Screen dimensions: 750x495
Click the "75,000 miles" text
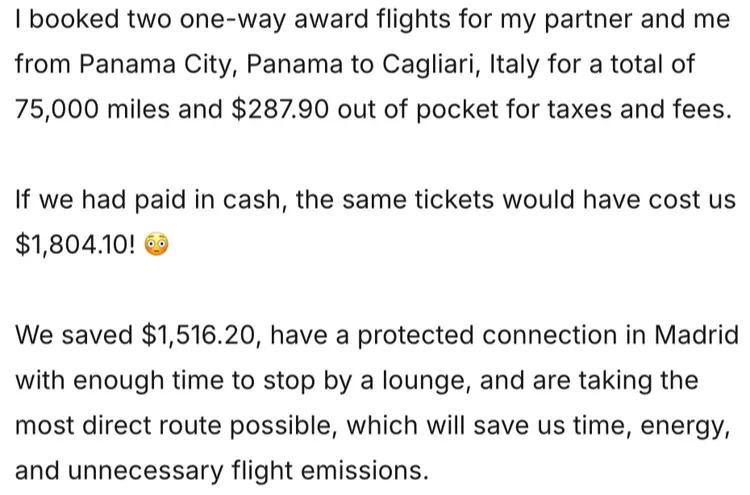[76, 110]
